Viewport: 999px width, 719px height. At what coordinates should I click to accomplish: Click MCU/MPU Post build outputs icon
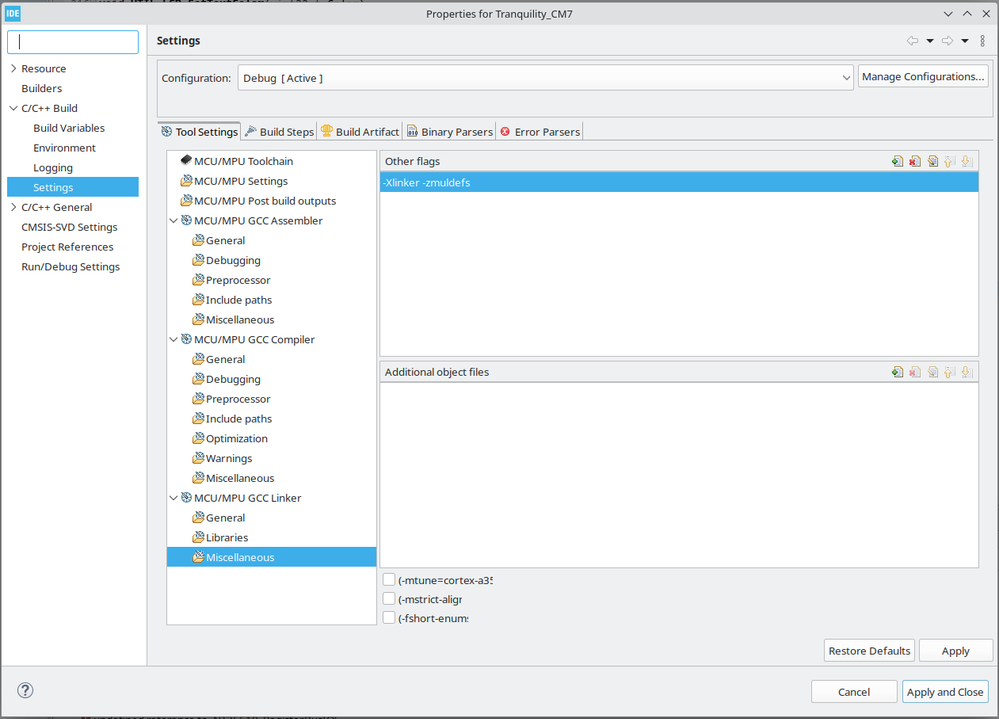pos(186,201)
